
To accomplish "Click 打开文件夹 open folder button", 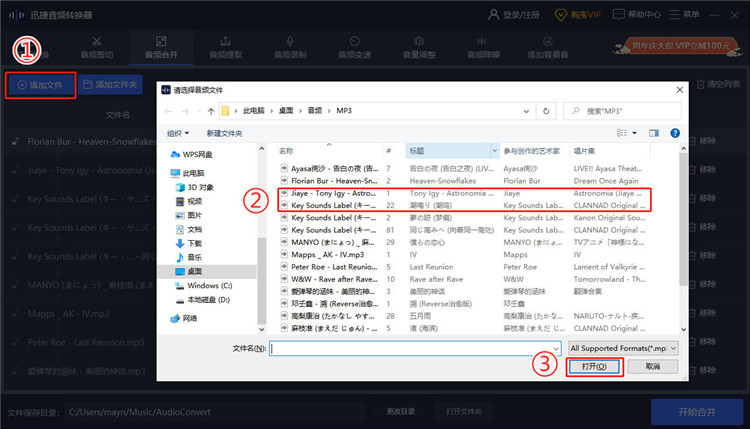I will (x=463, y=411).
